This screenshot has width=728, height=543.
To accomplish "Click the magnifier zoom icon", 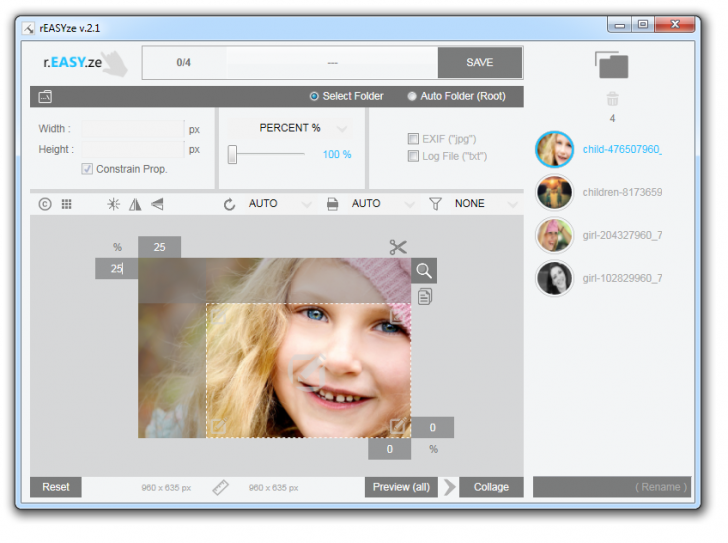I will click(424, 271).
